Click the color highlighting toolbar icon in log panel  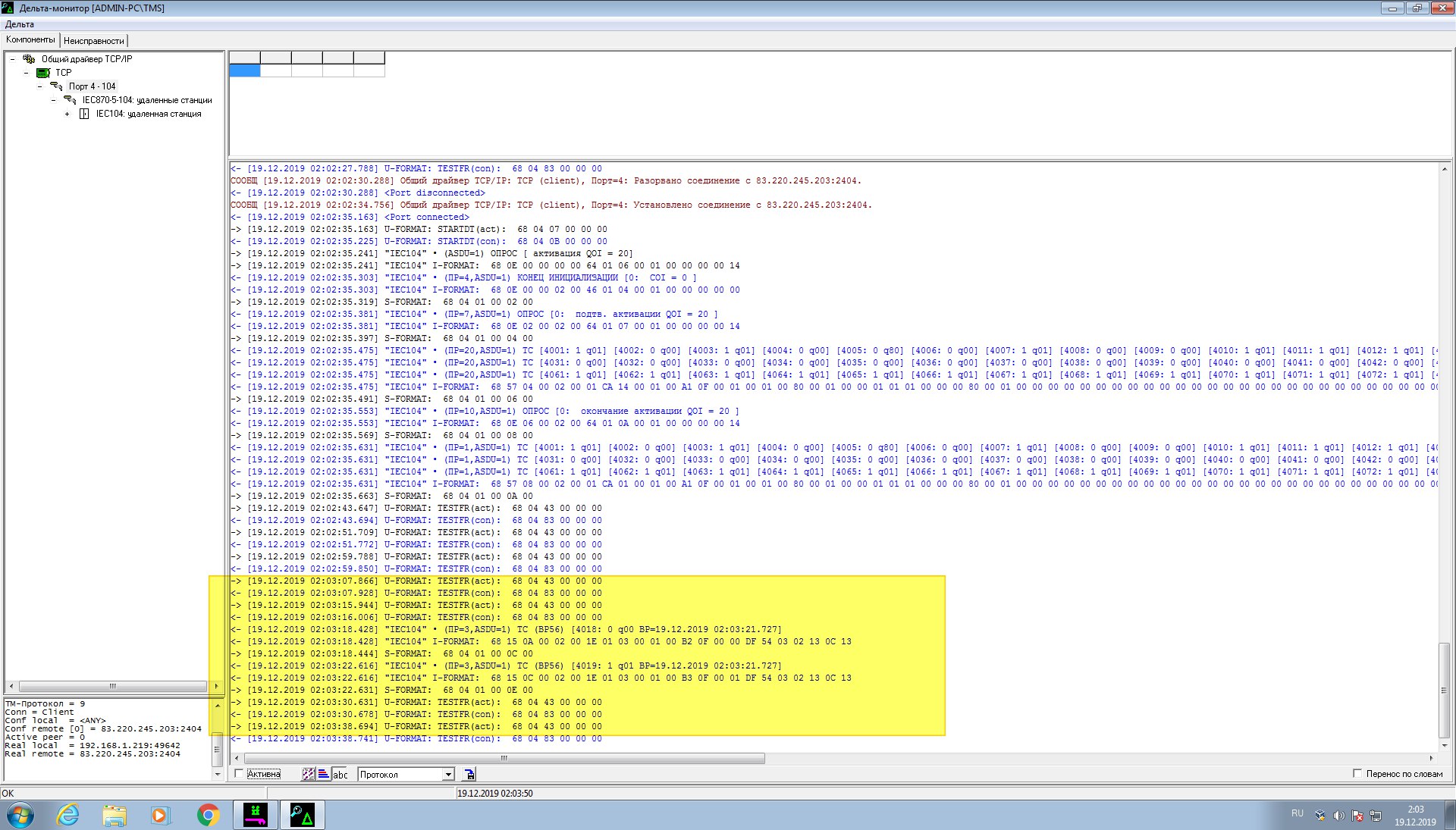click(x=309, y=774)
